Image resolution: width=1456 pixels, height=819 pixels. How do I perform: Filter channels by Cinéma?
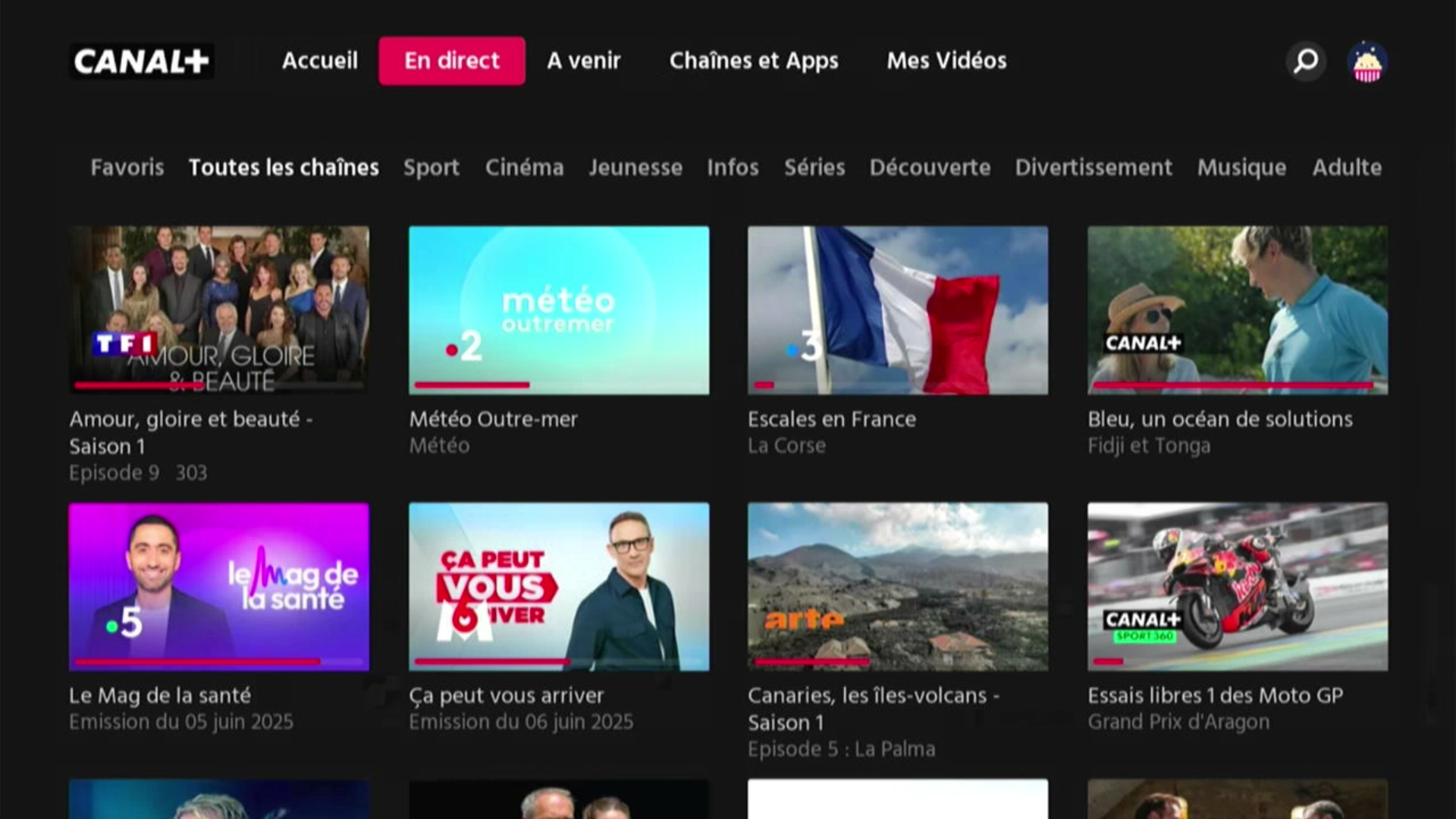coord(525,167)
